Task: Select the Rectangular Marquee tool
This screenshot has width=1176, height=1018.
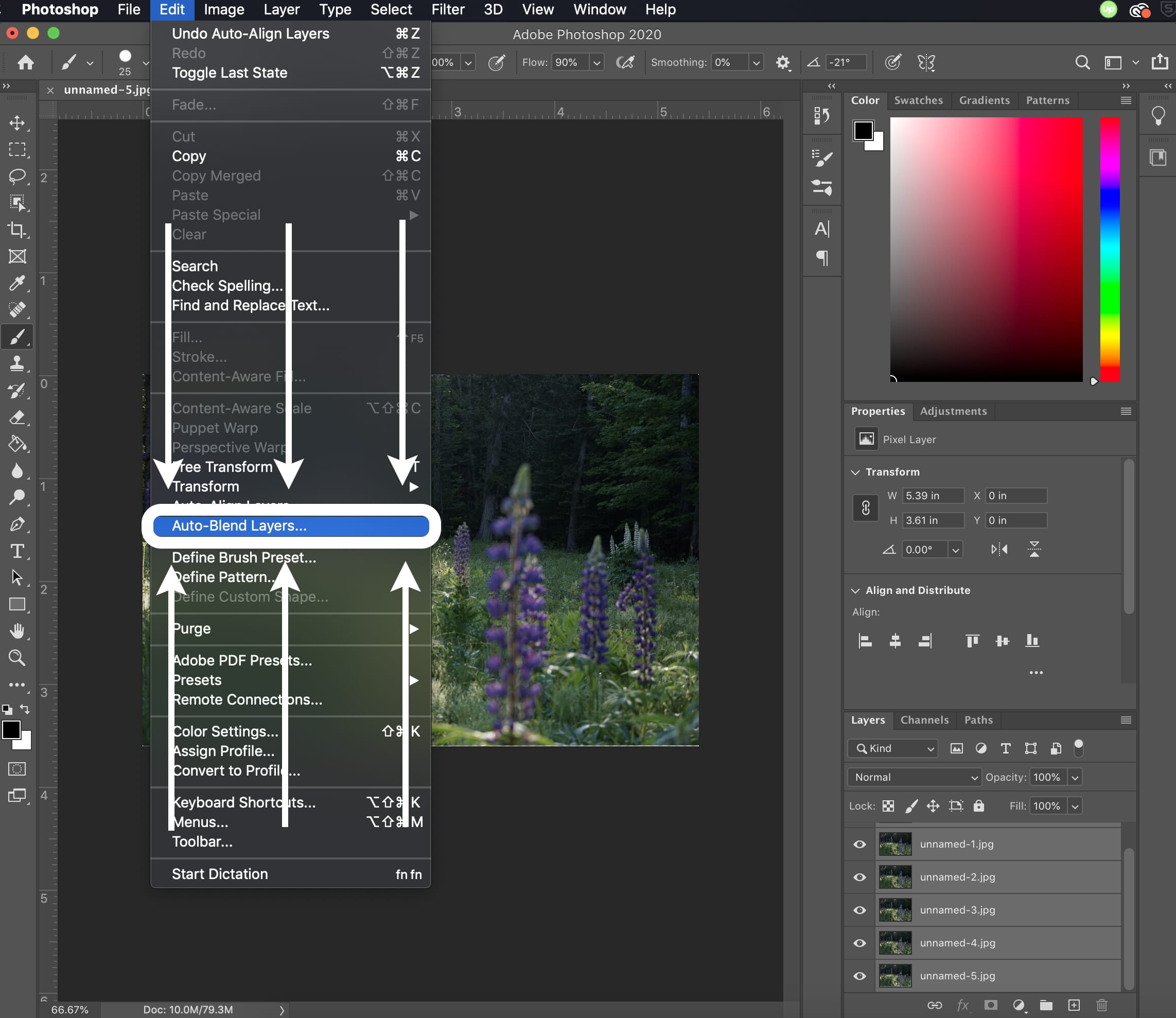Action: pyautogui.click(x=17, y=149)
